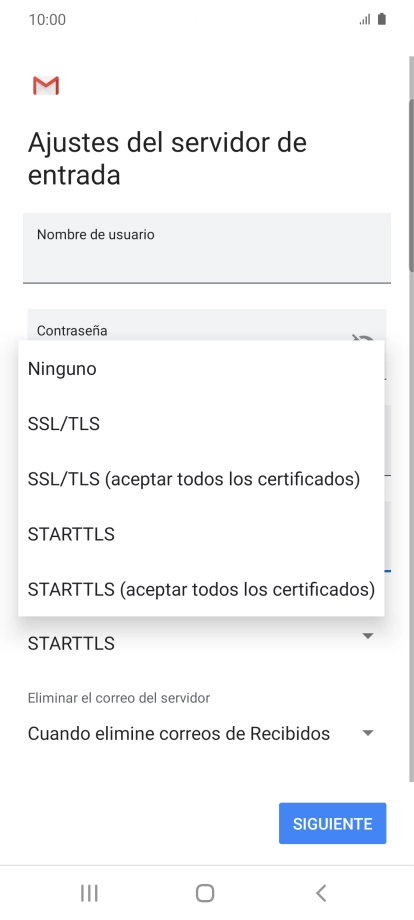Check the battery status icon
This screenshot has height=920, width=414.
click(x=382, y=19)
